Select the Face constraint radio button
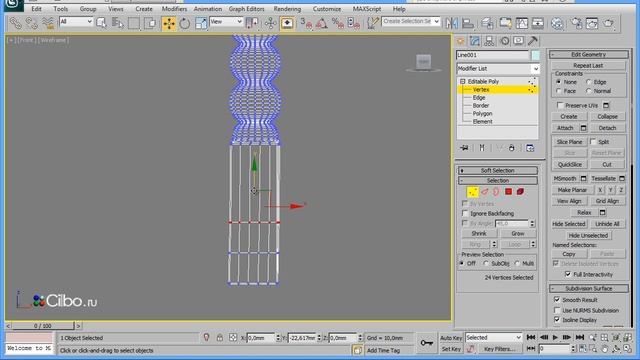640x360 pixels. tap(559, 91)
